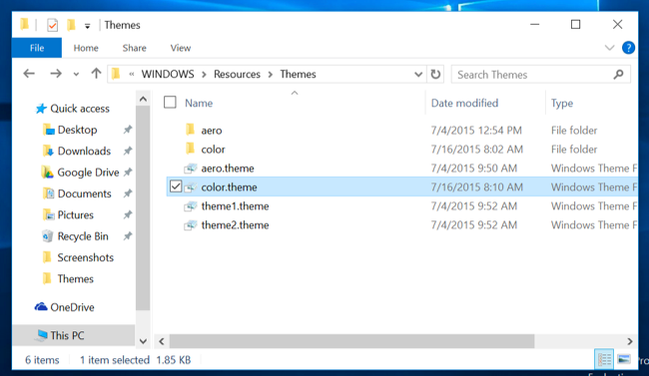Image resolution: width=649 pixels, height=376 pixels.
Task: Click the date 7/16/2015 8:02 AM
Action: (x=477, y=149)
